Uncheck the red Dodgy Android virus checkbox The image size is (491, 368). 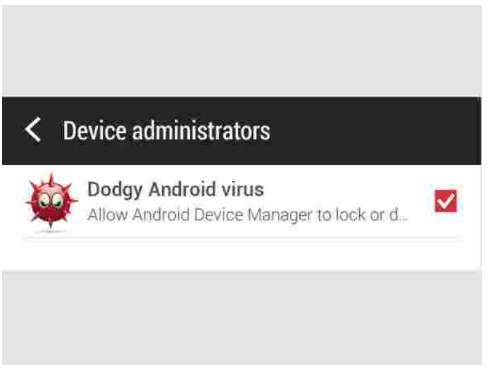click(445, 201)
